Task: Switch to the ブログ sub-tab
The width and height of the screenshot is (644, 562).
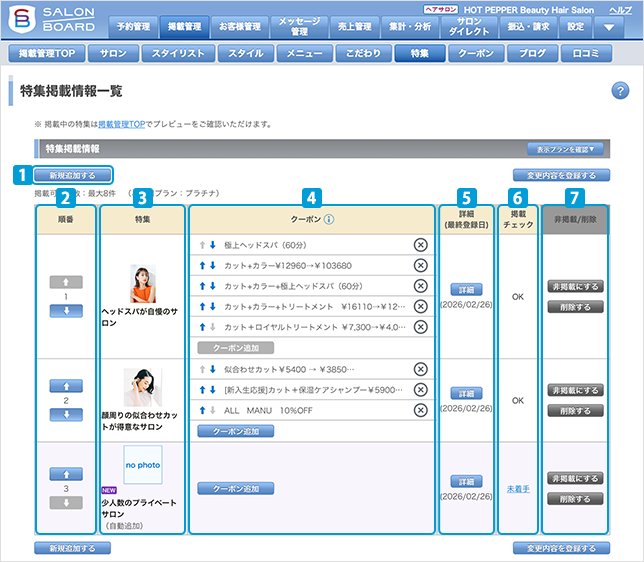Action: click(533, 53)
